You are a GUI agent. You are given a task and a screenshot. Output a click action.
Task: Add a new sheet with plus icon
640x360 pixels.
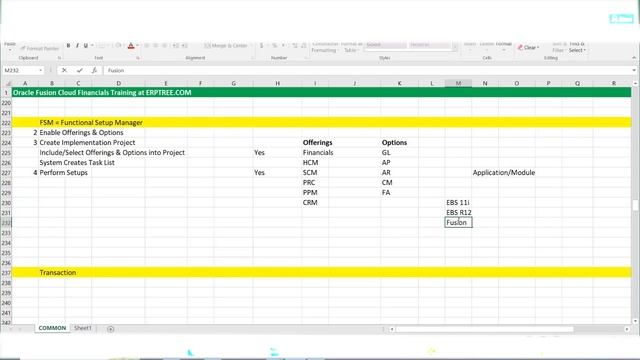pyautogui.click(x=110, y=329)
